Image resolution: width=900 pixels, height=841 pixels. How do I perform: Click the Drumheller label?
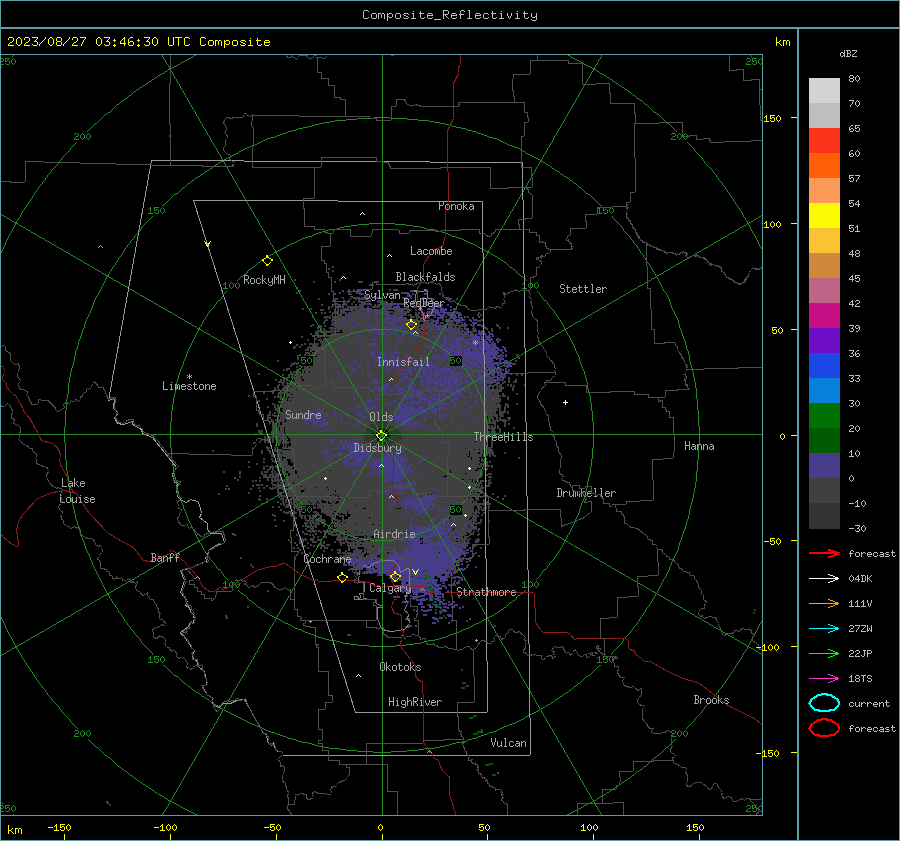tap(586, 493)
